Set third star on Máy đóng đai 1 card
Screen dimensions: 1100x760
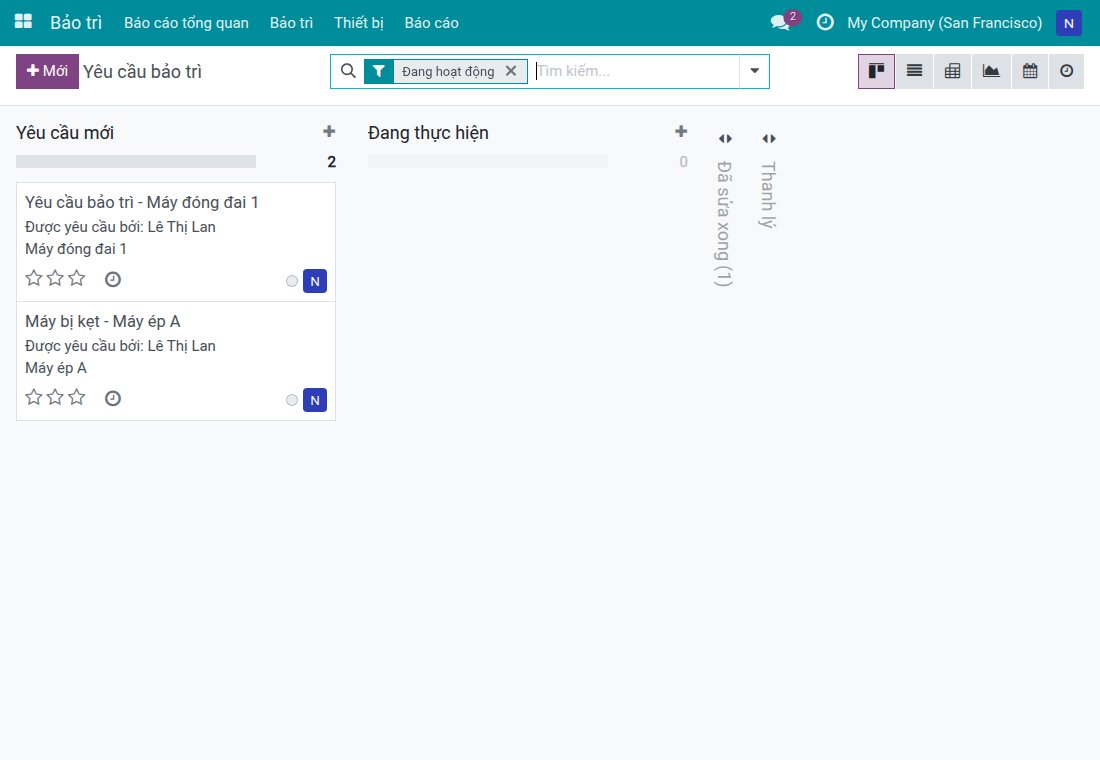pos(77,278)
